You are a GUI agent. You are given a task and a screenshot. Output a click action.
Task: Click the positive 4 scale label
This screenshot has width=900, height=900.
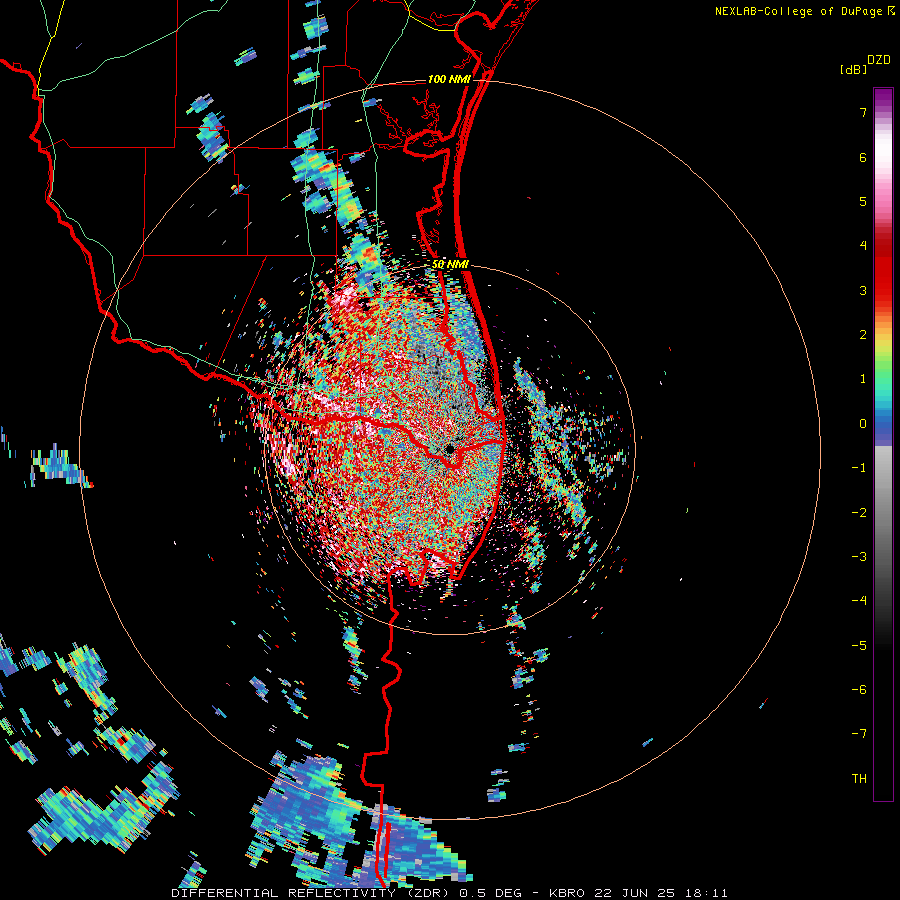pyautogui.click(x=863, y=246)
